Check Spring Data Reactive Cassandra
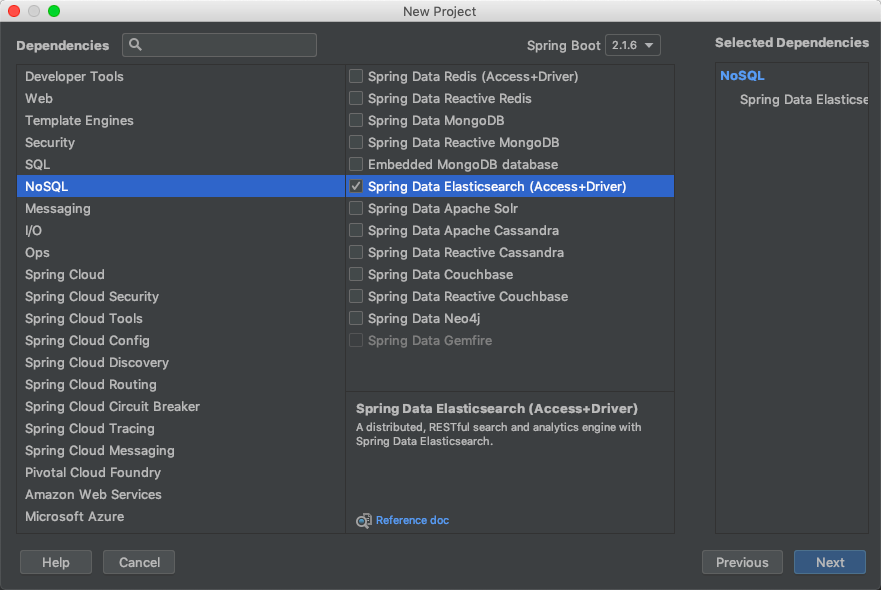Screen dimensions: 881x590 click(x=356, y=252)
